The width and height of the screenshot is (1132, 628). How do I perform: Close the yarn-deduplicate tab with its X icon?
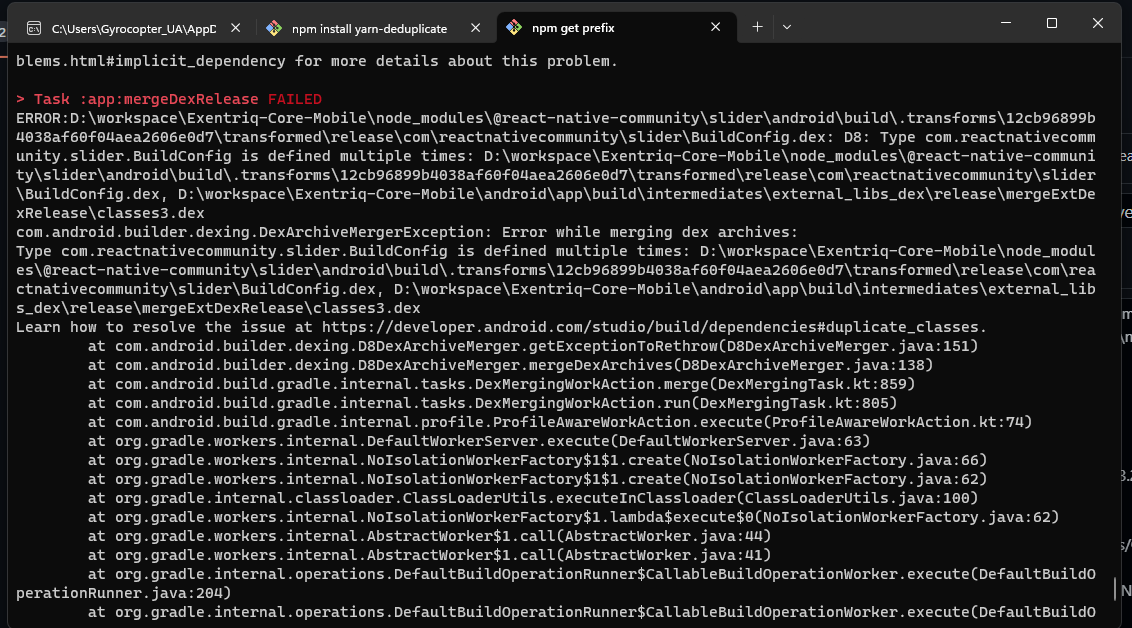[475, 28]
